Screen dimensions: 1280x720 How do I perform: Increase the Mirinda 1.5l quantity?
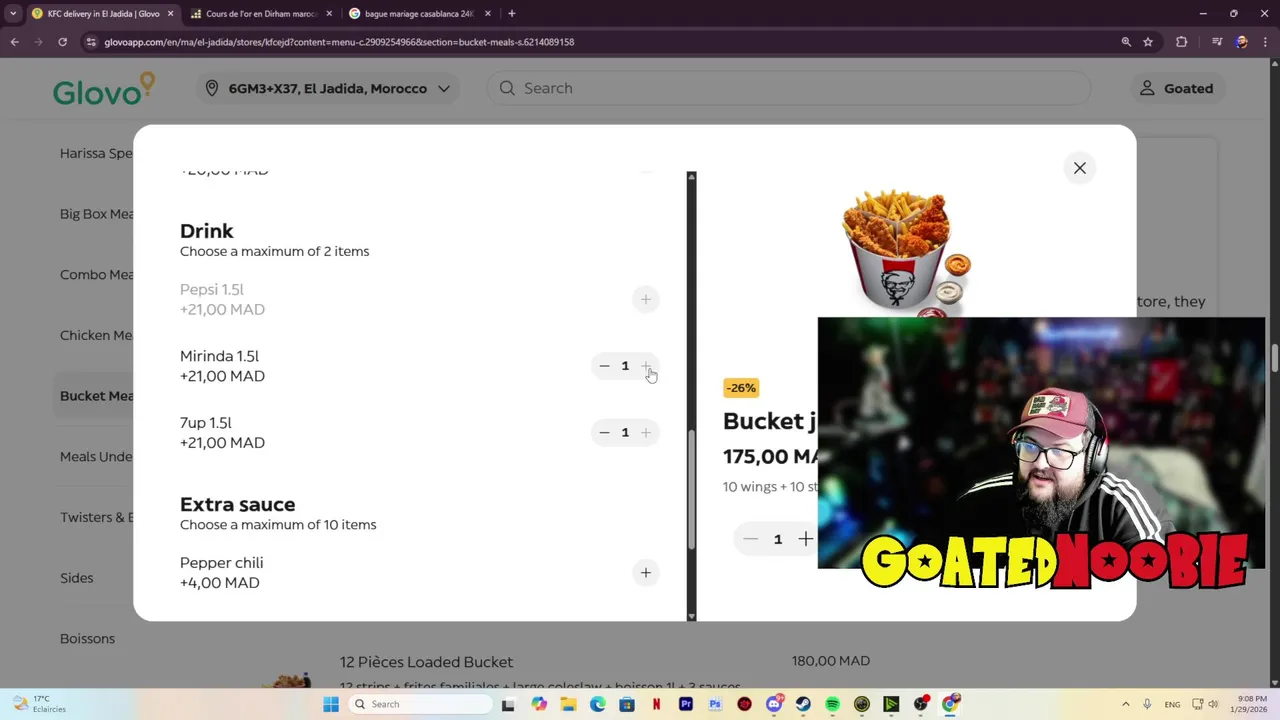click(646, 366)
